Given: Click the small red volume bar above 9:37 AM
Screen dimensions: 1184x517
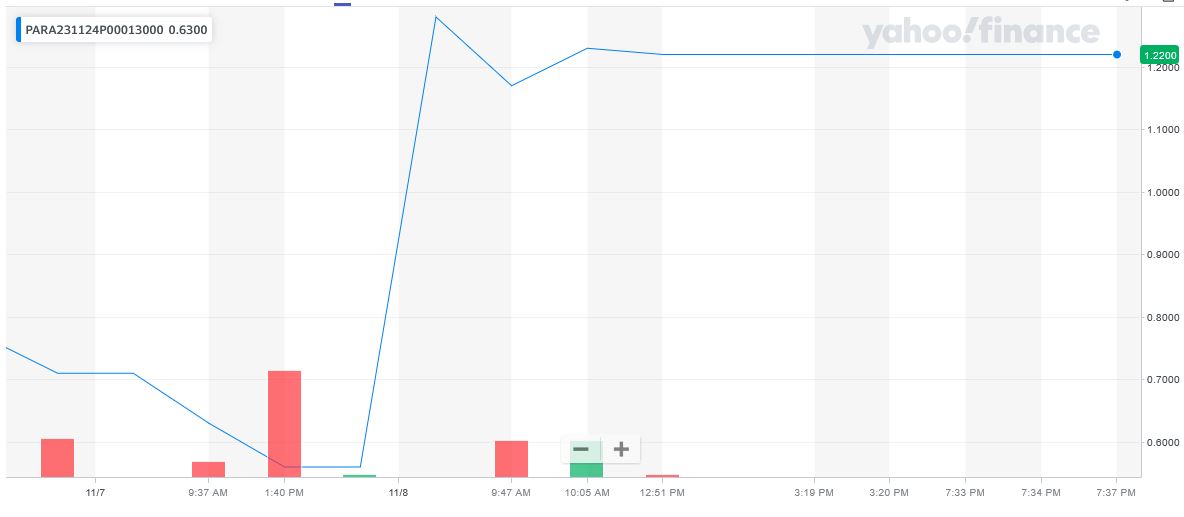Looking at the screenshot, I should (x=208, y=469).
